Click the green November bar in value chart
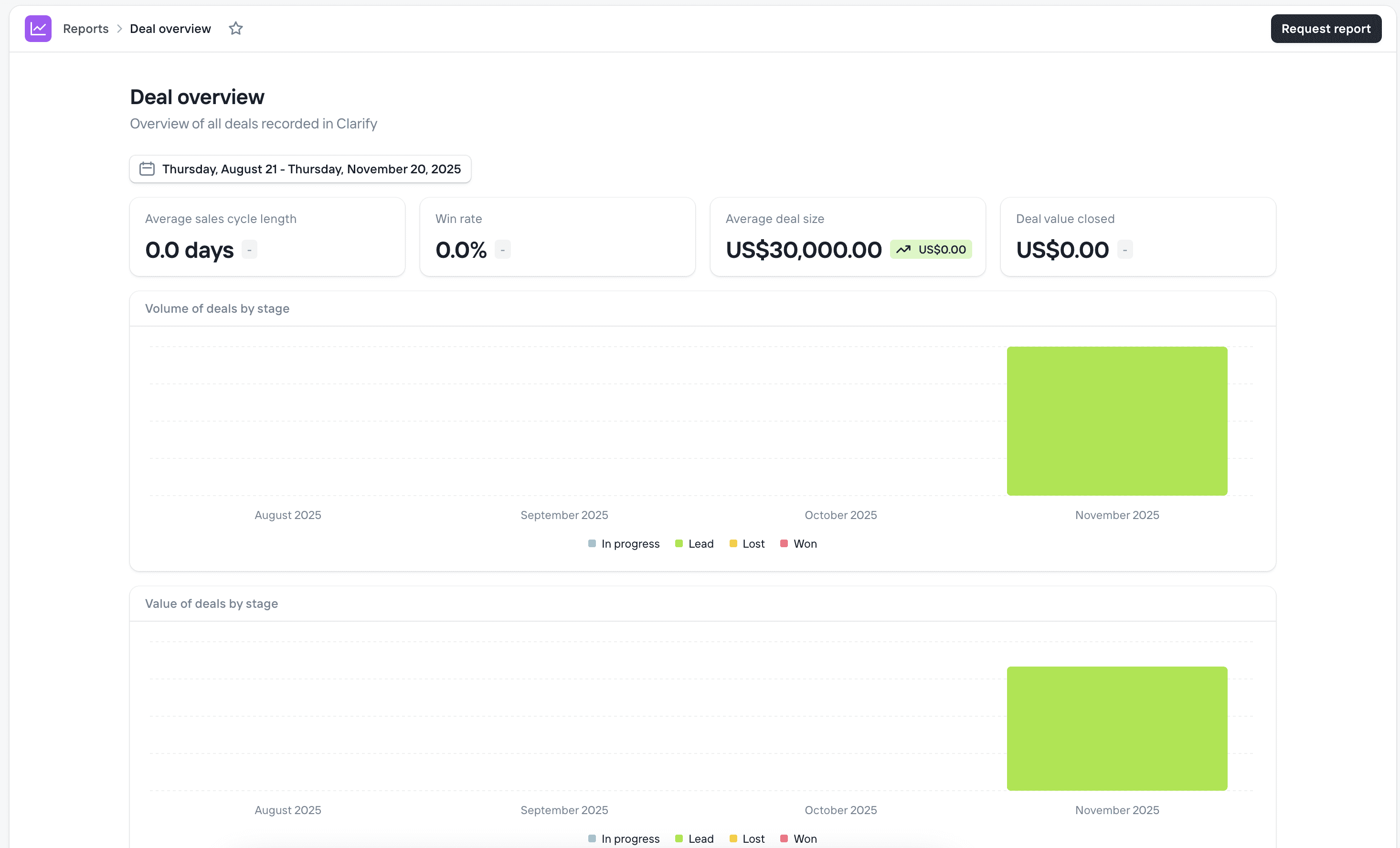The image size is (1400, 848). coord(1116,729)
